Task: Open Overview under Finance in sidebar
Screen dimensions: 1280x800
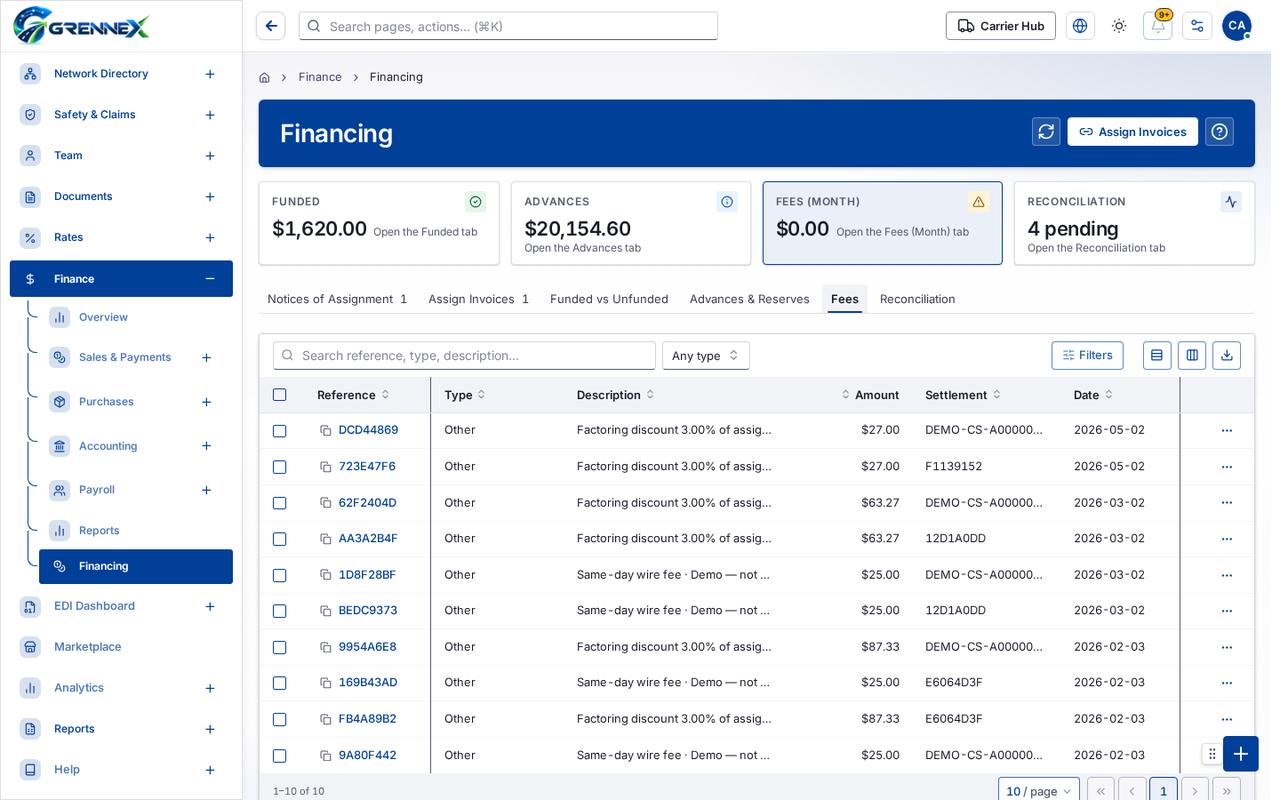Action: pos(103,317)
